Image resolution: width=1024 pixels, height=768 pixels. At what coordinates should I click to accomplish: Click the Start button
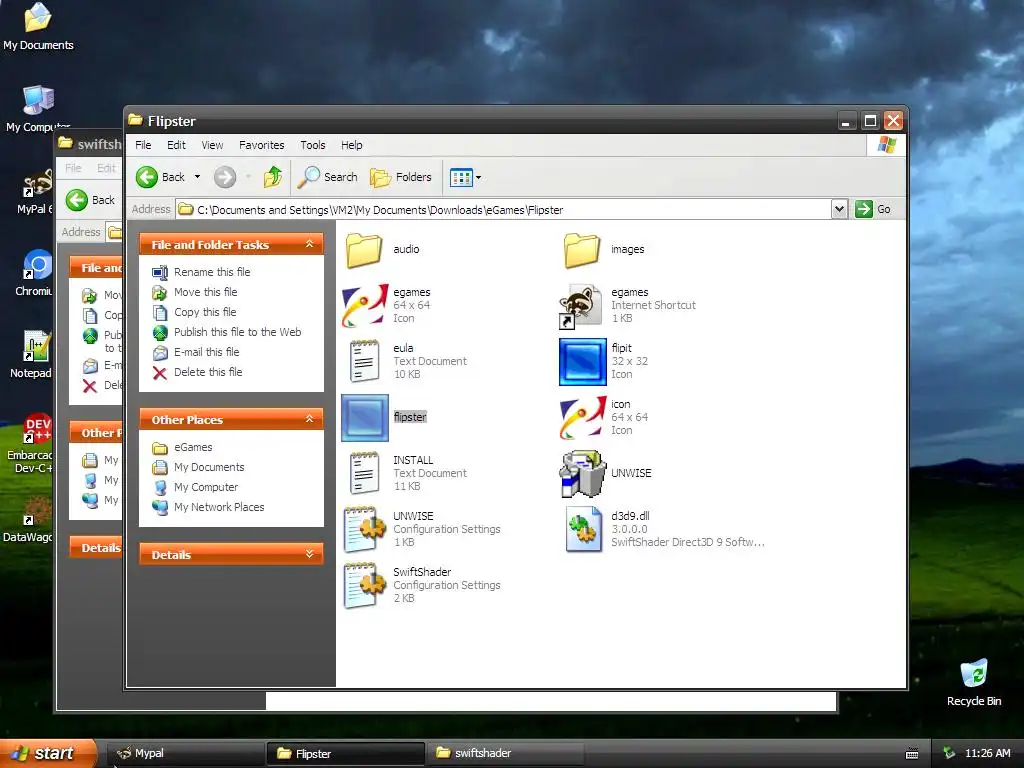click(48, 753)
